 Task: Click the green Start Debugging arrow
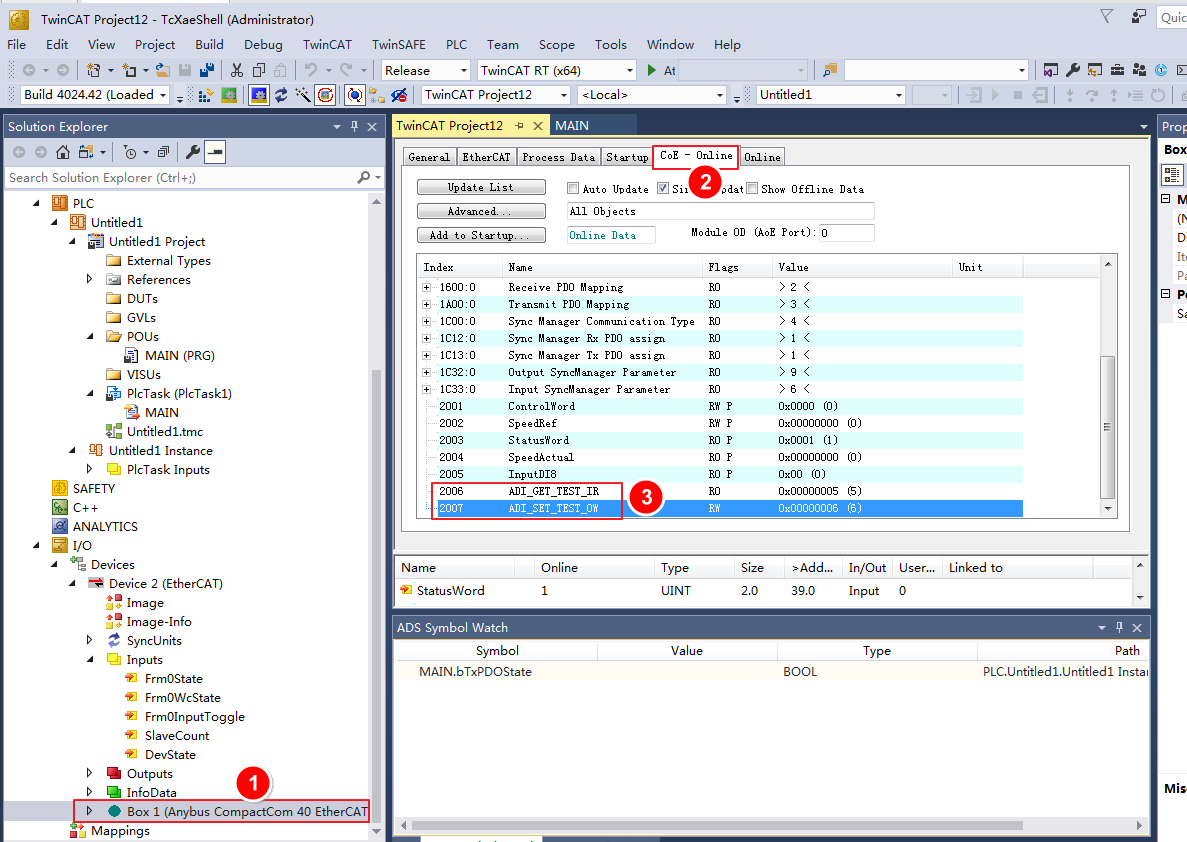pos(652,70)
